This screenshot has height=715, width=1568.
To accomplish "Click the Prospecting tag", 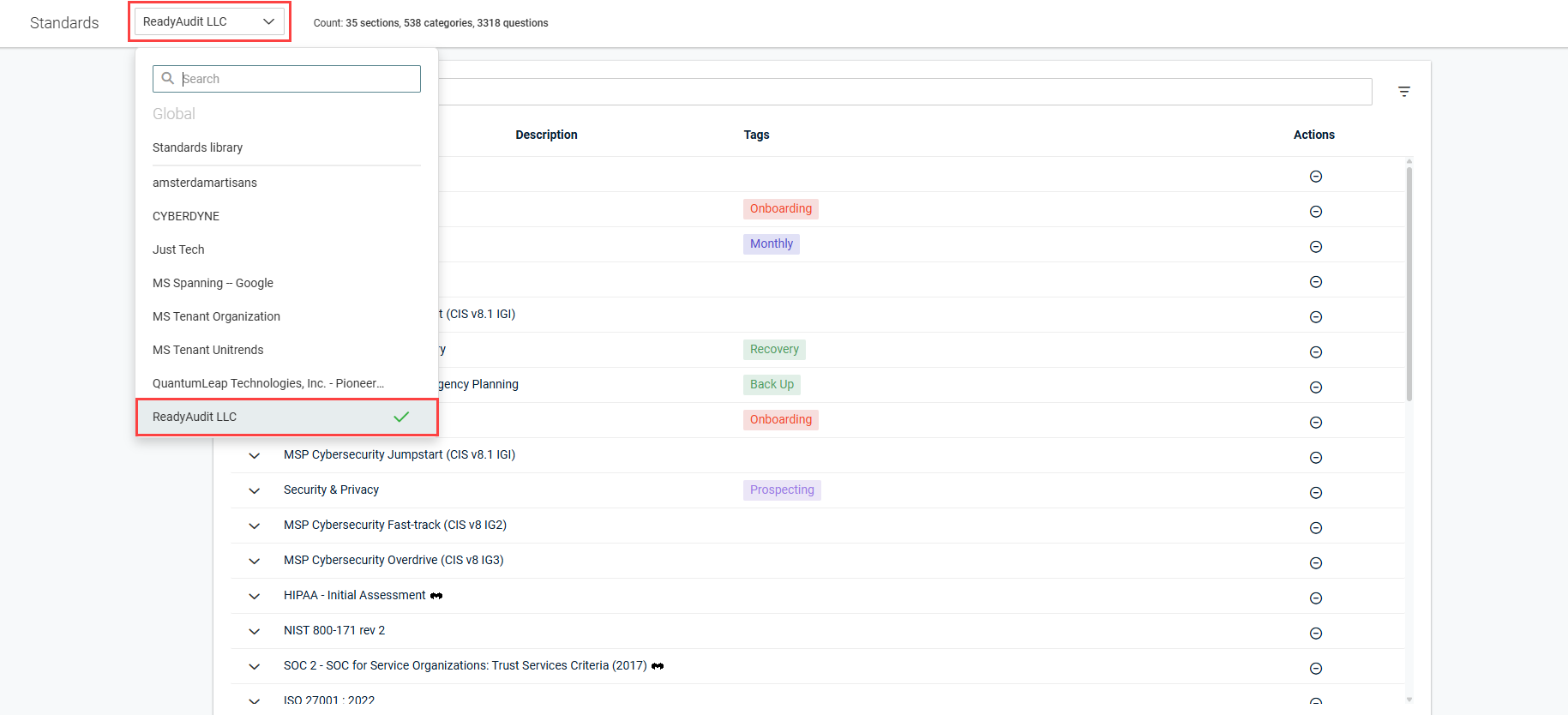I will coord(781,490).
